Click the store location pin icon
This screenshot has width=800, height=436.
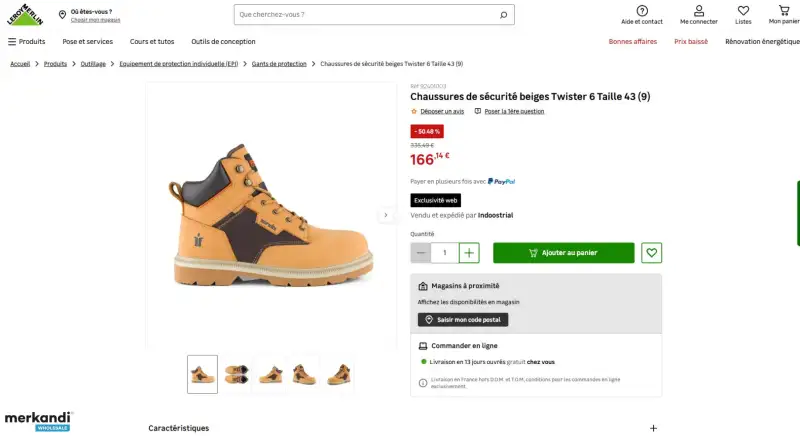pyautogui.click(x=62, y=15)
